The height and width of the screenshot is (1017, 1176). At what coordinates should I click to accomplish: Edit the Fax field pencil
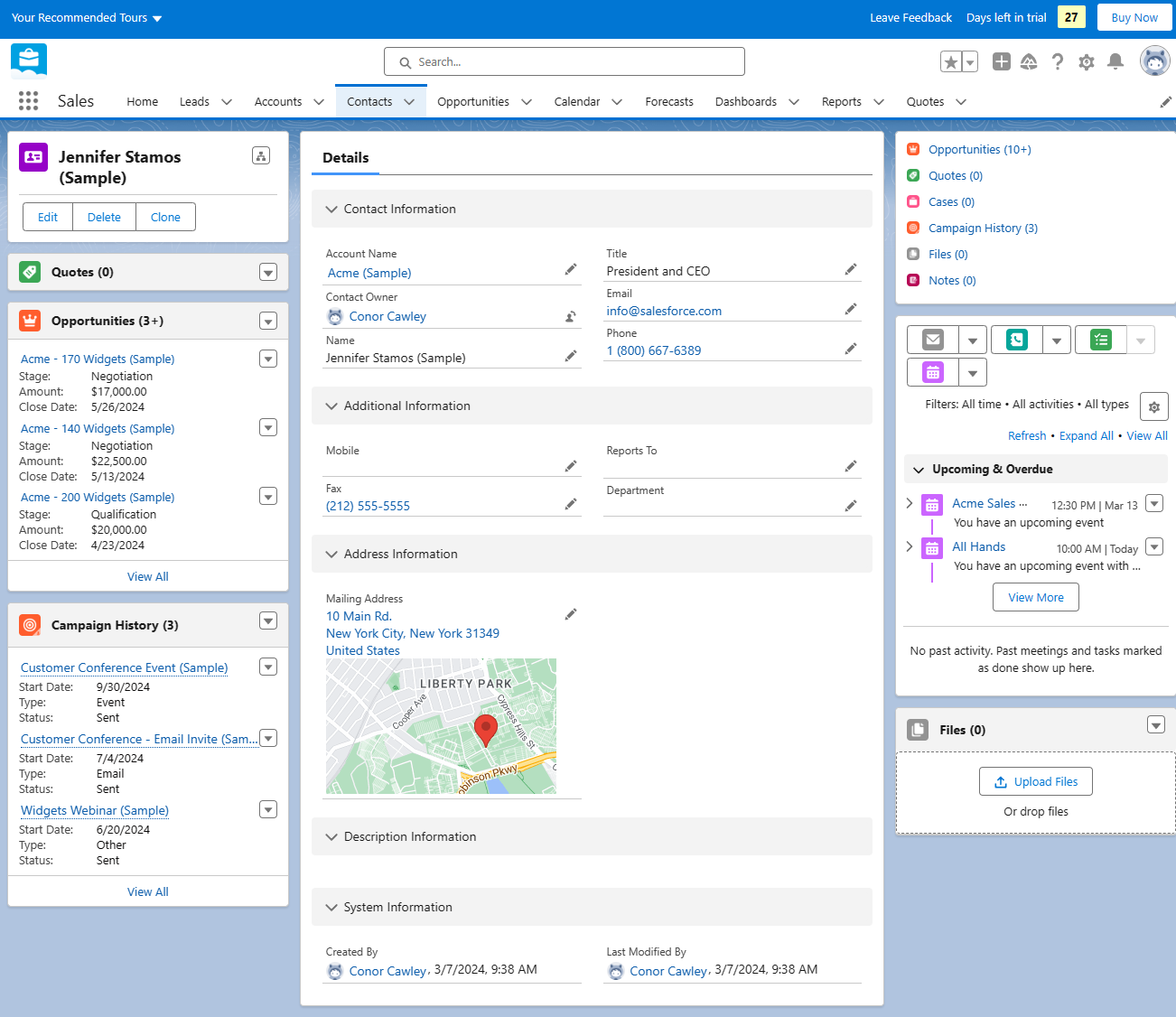point(571,504)
